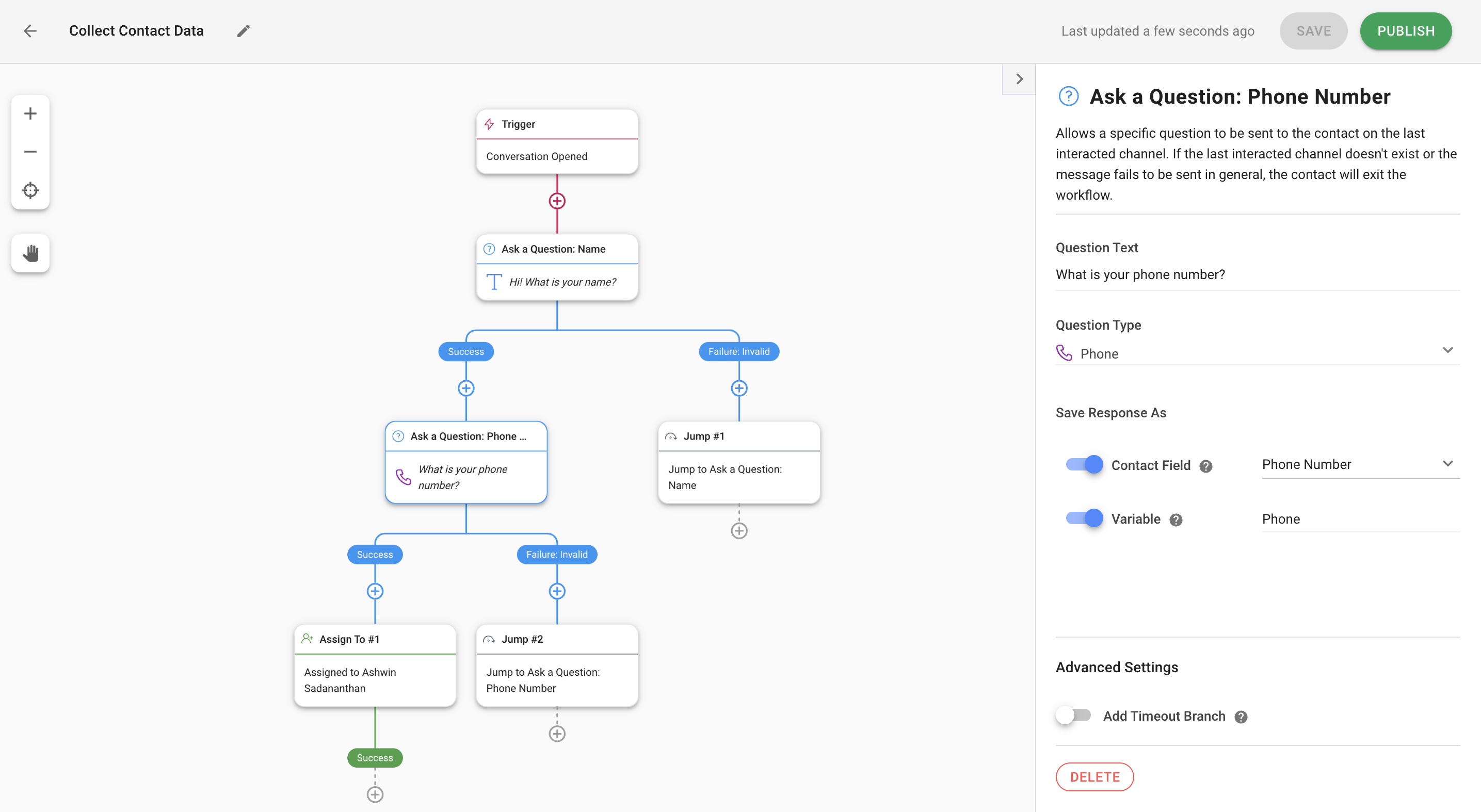Click the Ask a Question: Name node icon

489,248
